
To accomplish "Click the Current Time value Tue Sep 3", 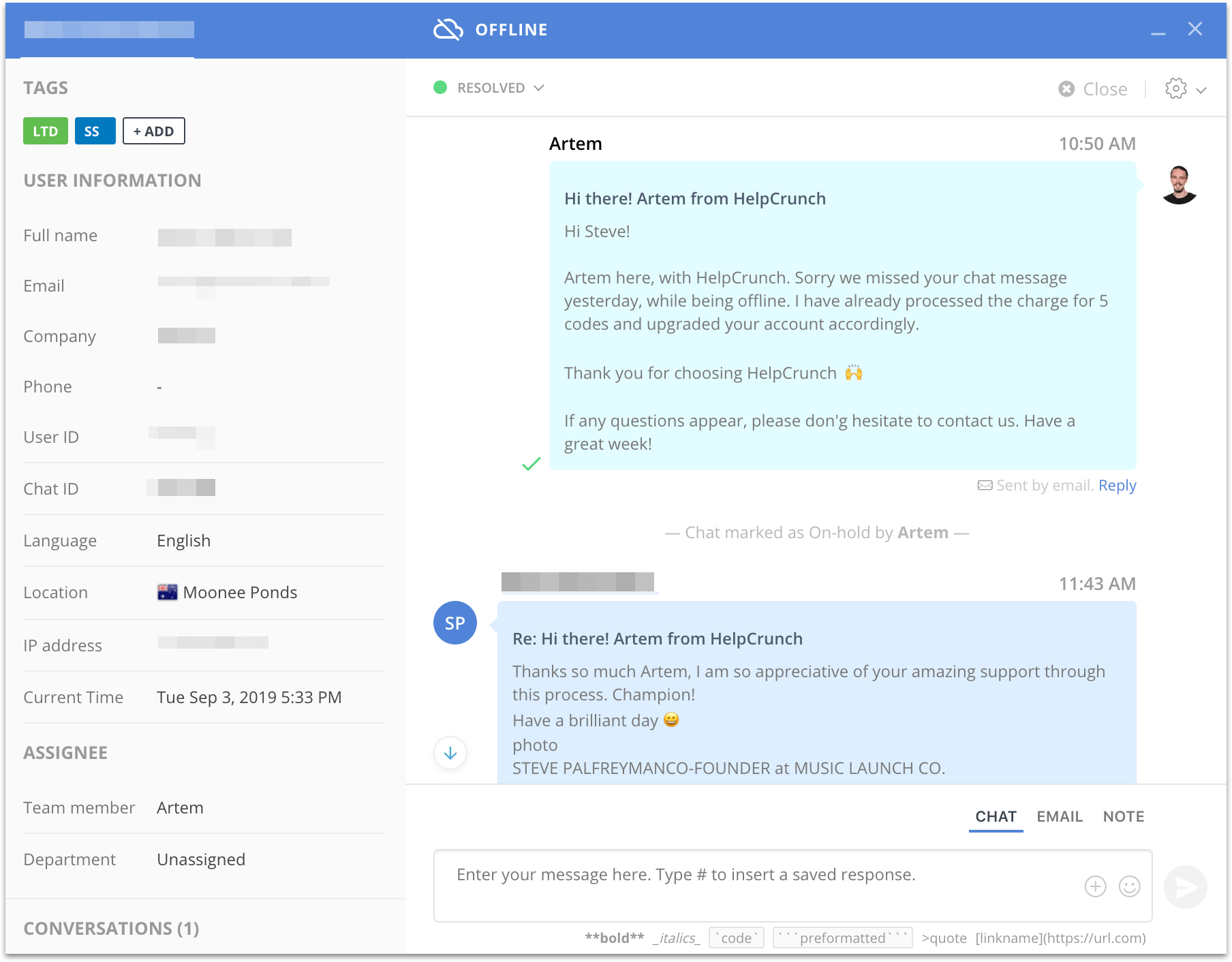I will coord(249,697).
